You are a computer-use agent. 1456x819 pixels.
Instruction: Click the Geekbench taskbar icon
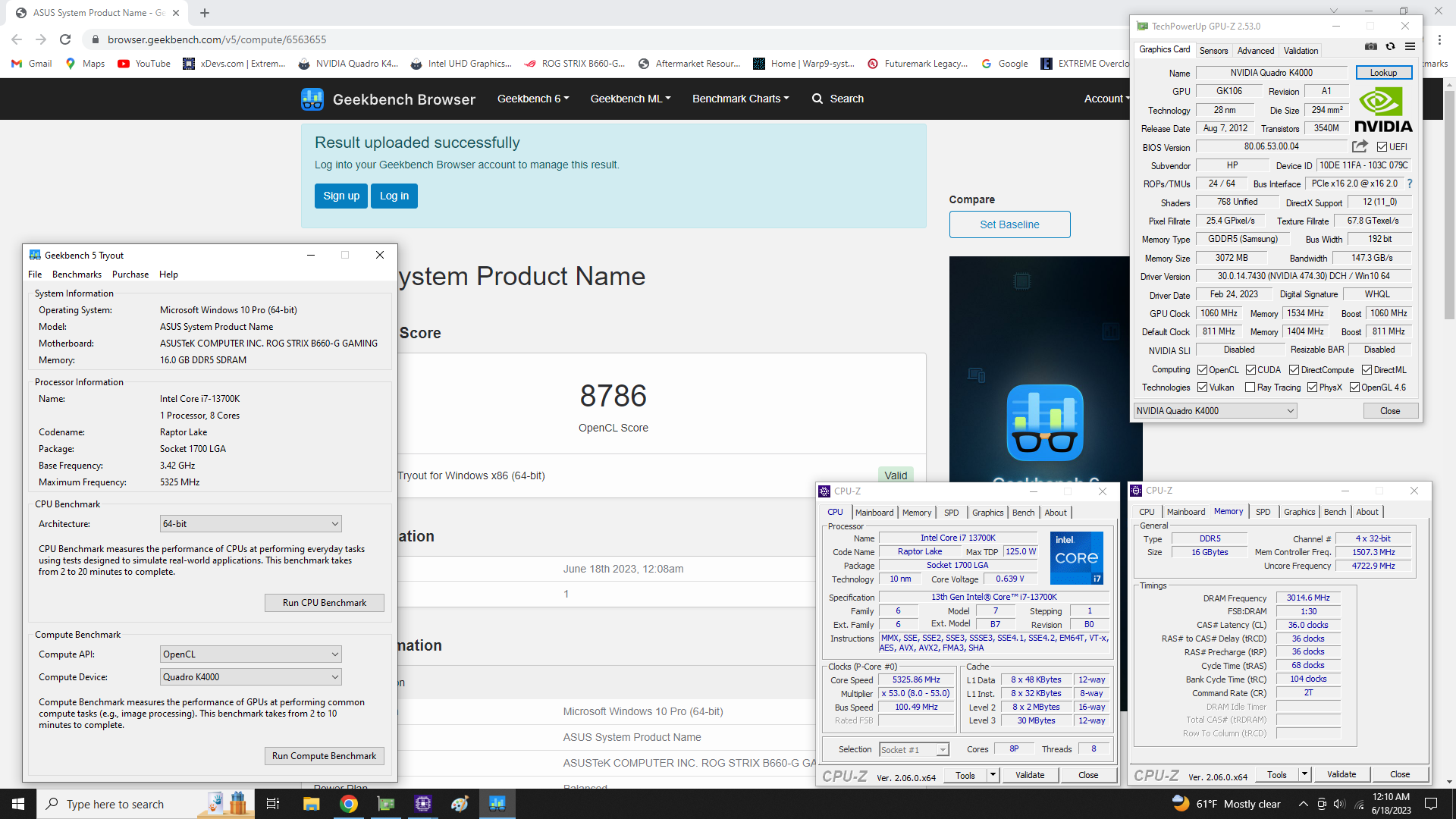point(497,804)
